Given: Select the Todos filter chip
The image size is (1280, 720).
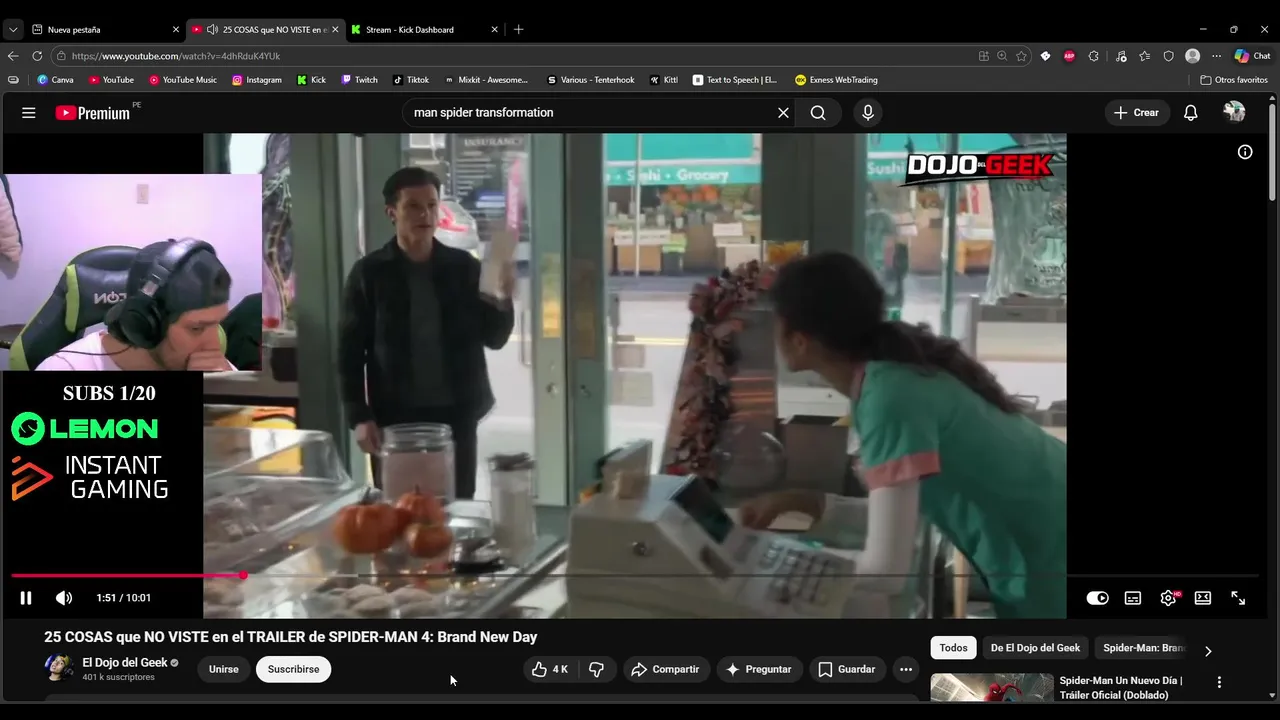Looking at the screenshot, I should point(953,648).
